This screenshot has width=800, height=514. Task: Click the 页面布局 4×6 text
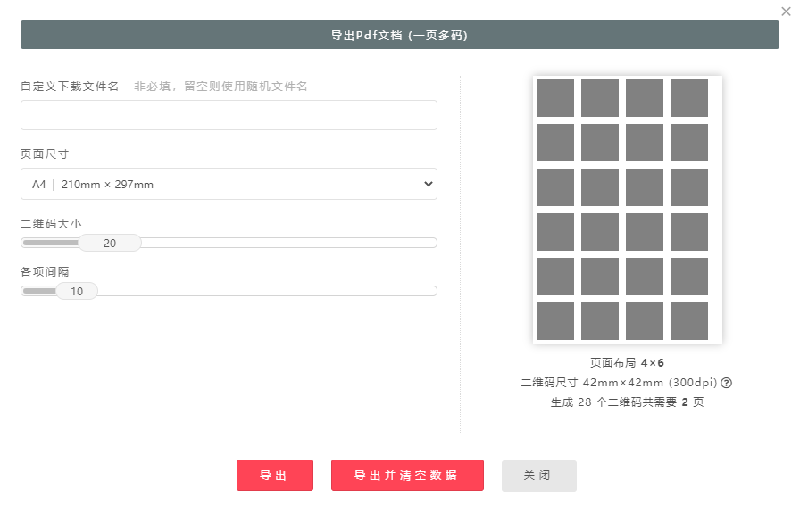(627, 363)
